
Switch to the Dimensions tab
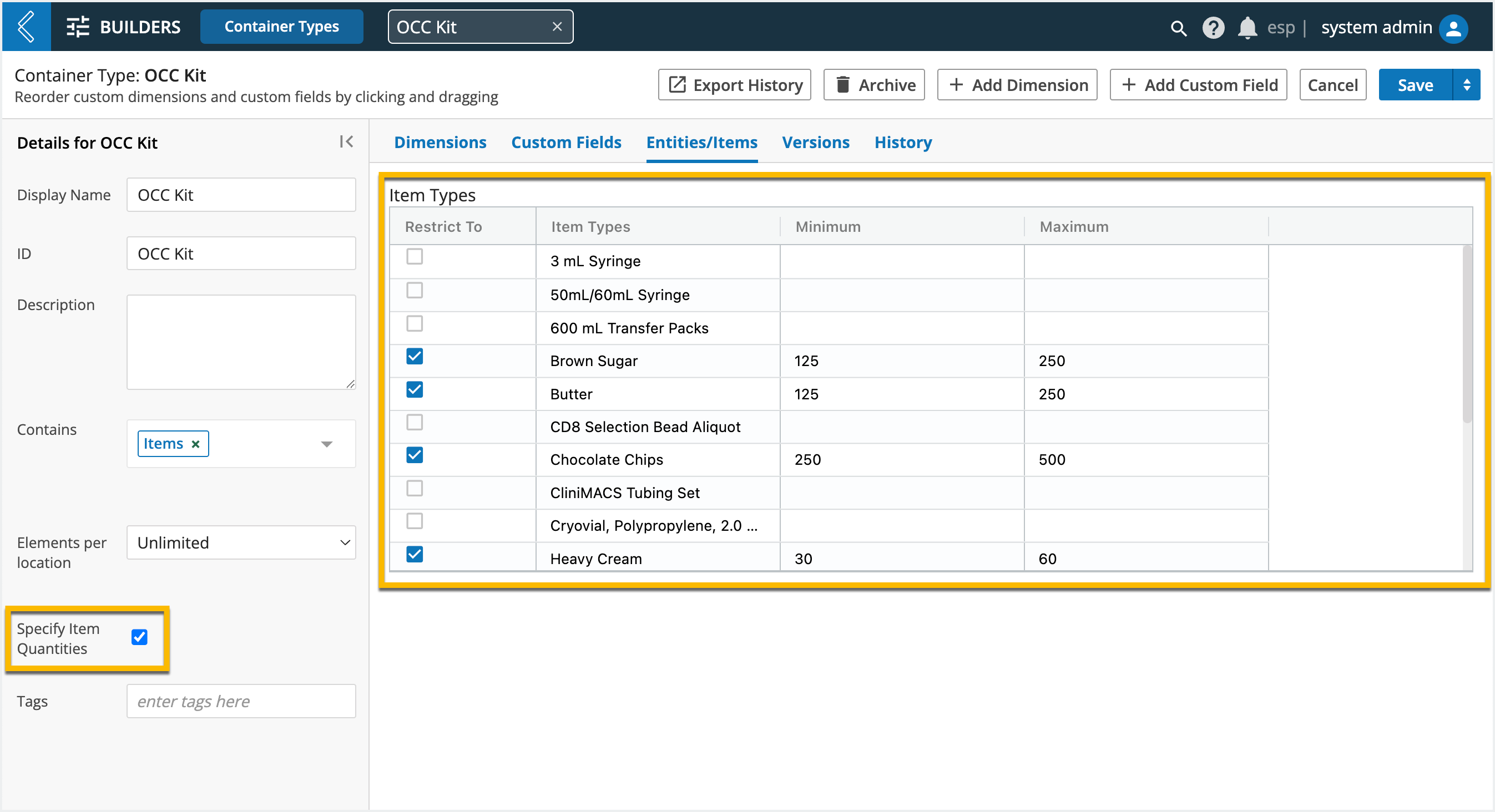pos(440,142)
